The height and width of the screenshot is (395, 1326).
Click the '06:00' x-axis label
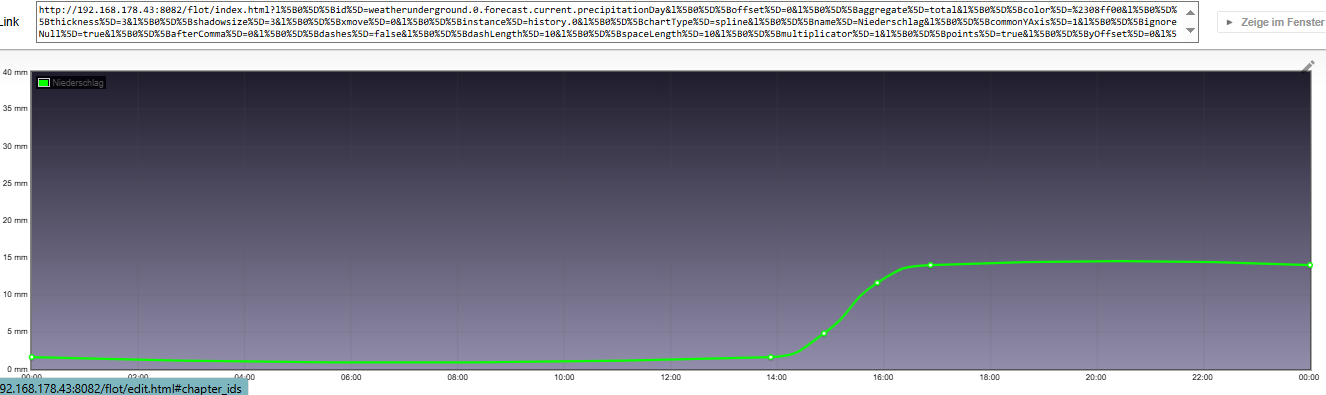point(351,378)
